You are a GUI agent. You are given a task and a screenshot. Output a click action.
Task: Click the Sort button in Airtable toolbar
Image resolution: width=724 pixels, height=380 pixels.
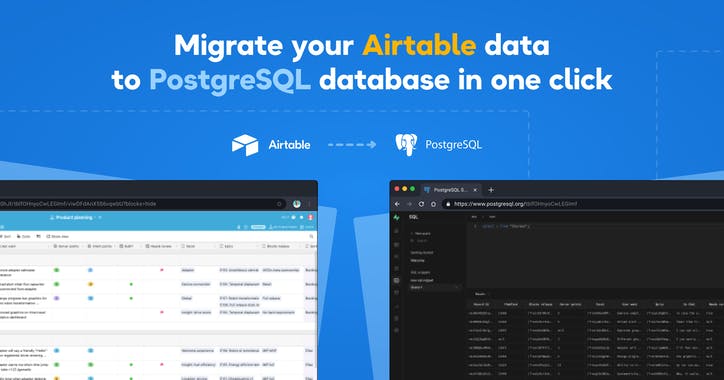6,236
